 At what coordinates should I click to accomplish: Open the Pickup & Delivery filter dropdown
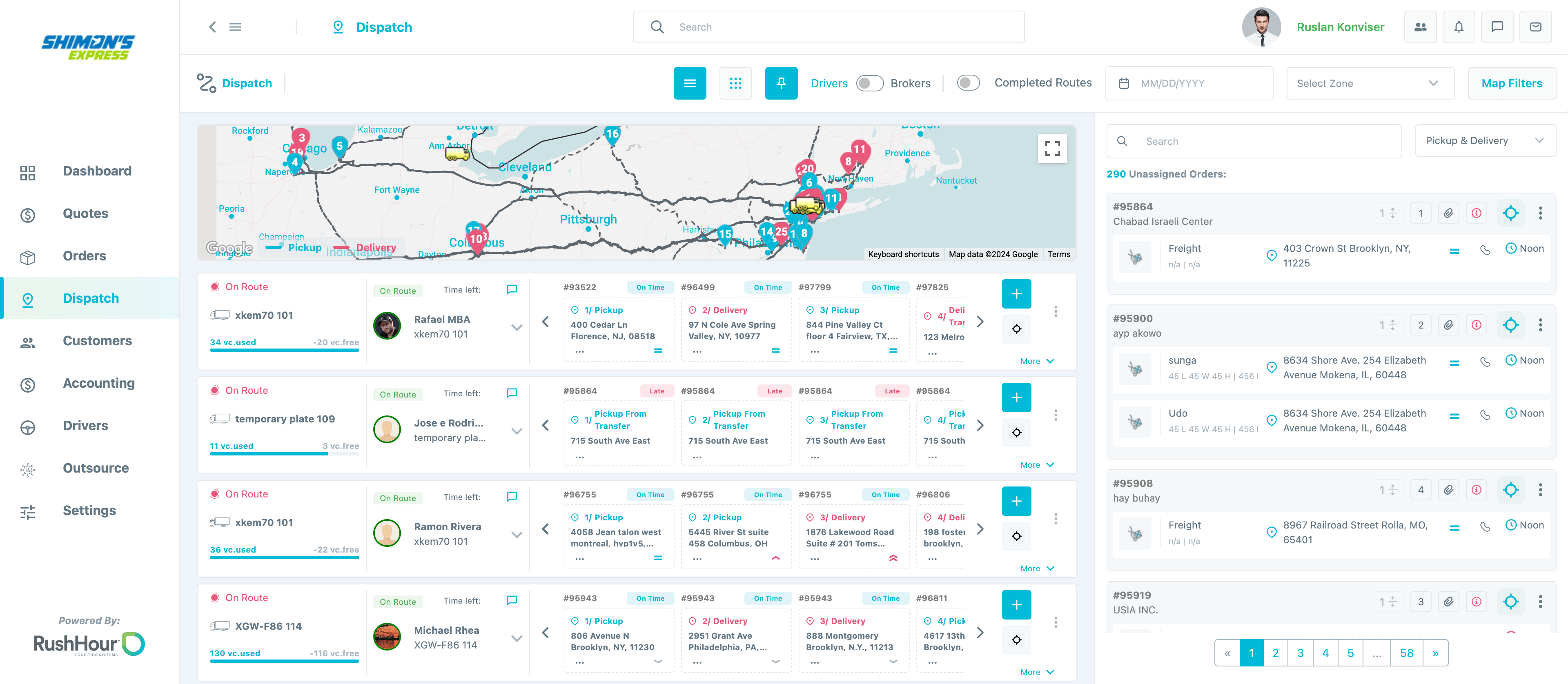click(x=1485, y=140)
